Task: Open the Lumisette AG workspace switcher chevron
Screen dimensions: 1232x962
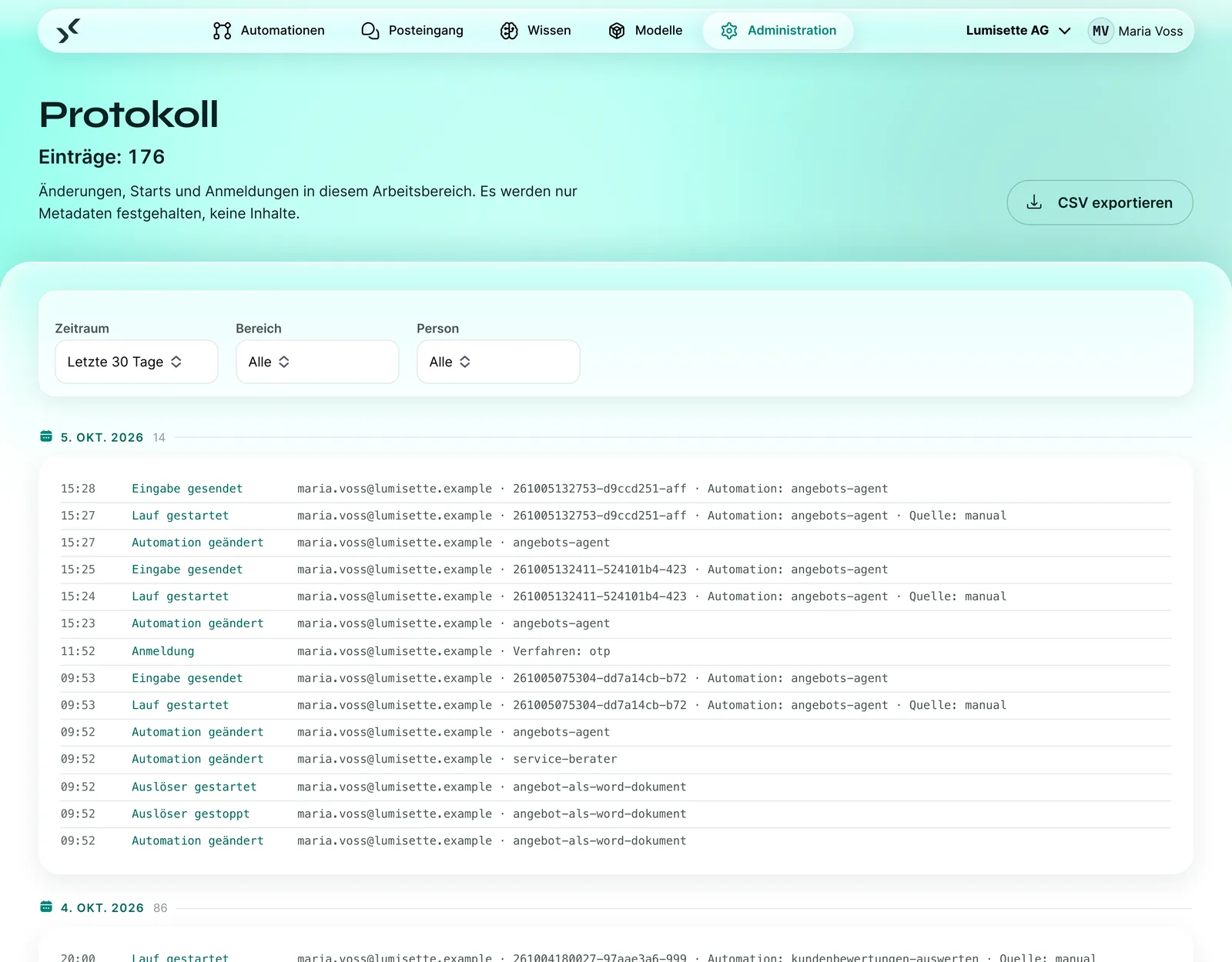Action: [1065, 31]
